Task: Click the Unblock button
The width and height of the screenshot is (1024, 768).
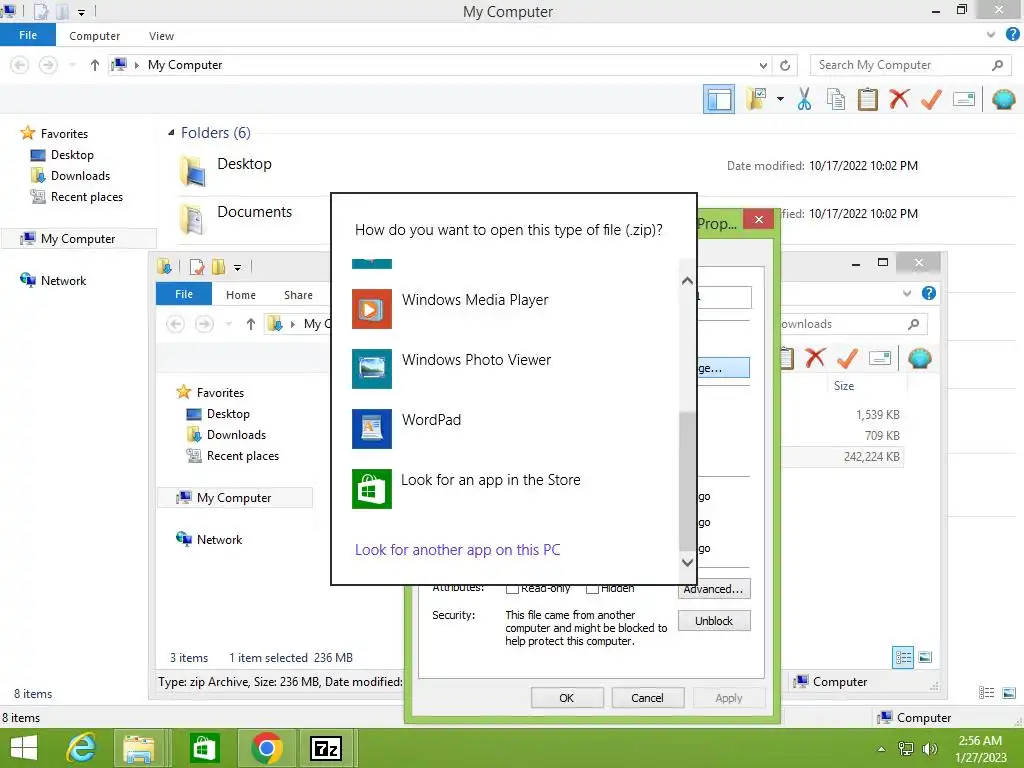Action: click(x=714, y=621)
